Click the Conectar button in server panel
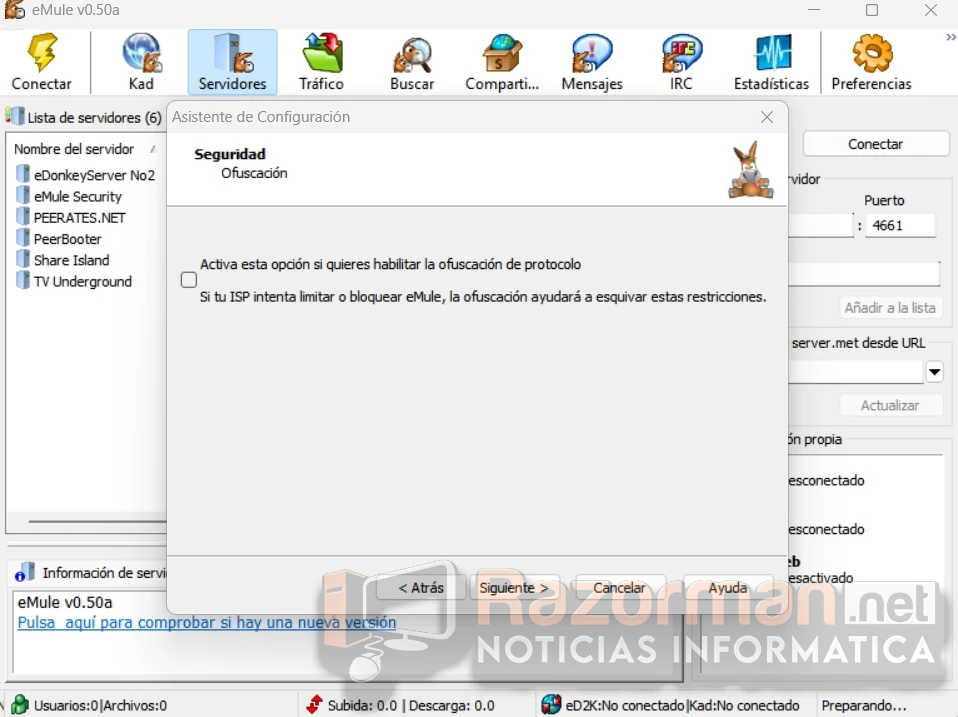The height and width of the screenshot is (717, 958). [x=876, y=144]
